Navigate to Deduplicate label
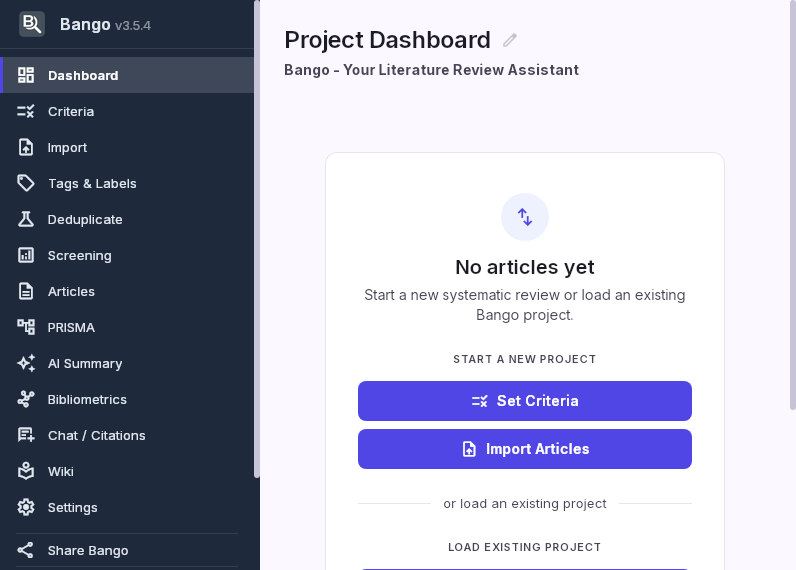 (x=85, y=220)
